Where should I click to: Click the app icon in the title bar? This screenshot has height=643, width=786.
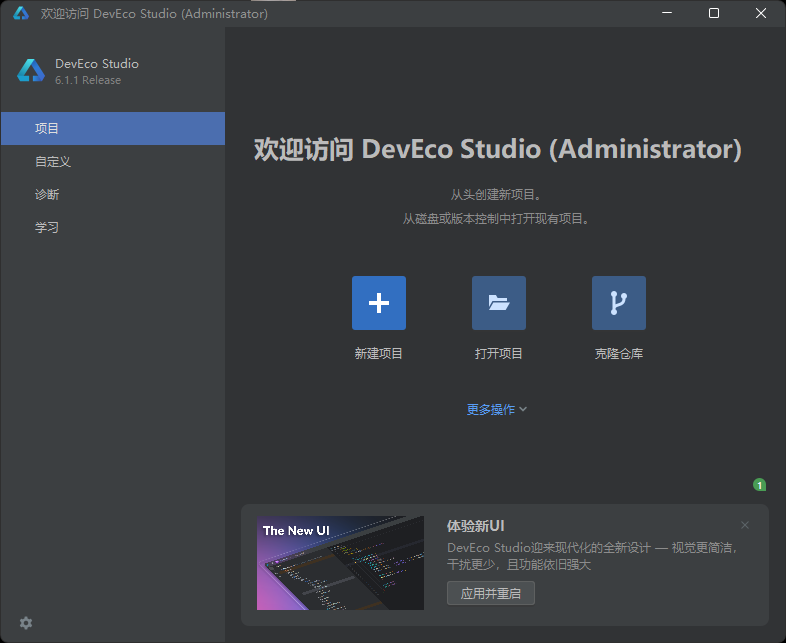(21, 14)
